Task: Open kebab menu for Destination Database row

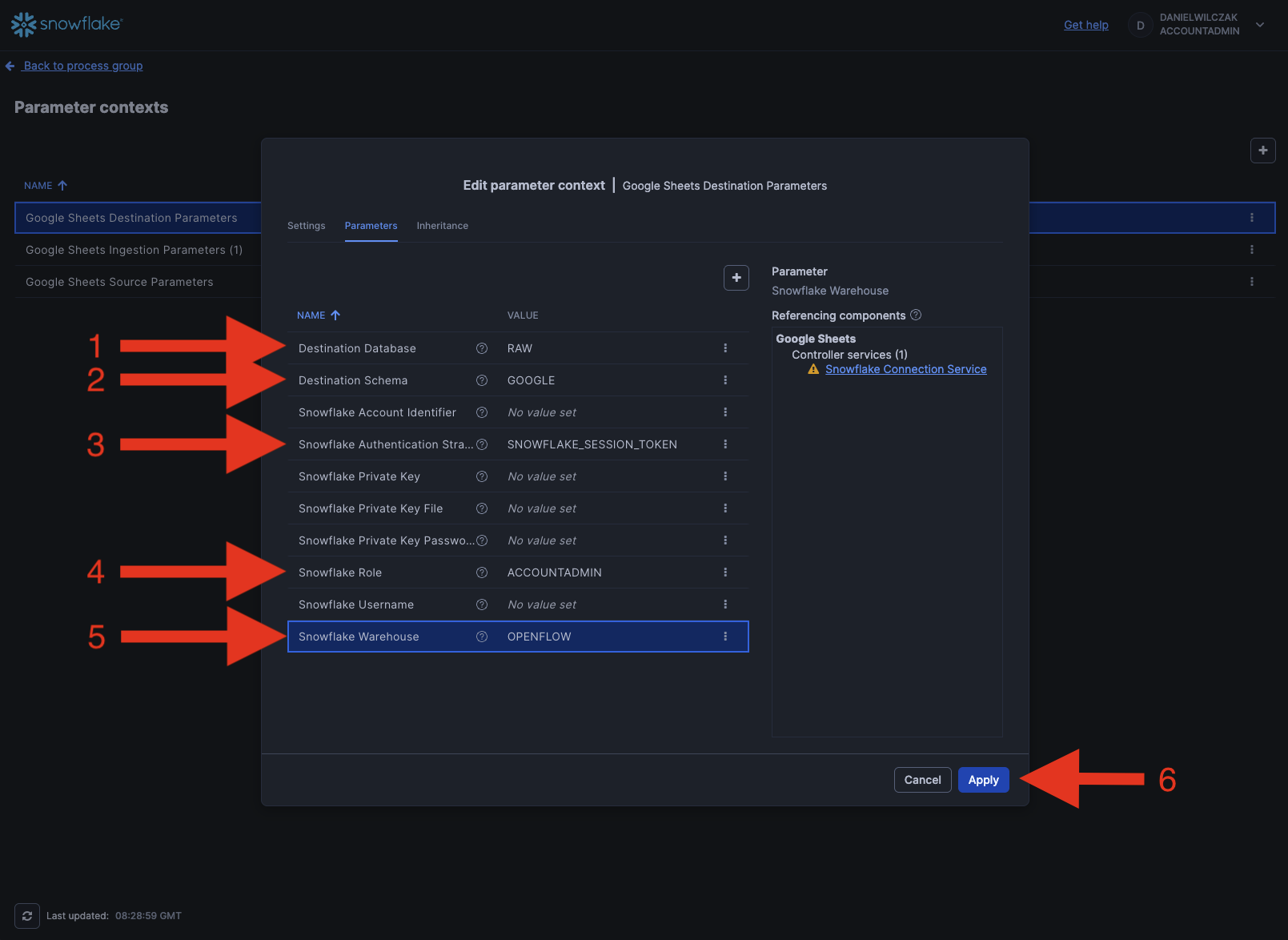Action: click(725, 348)
